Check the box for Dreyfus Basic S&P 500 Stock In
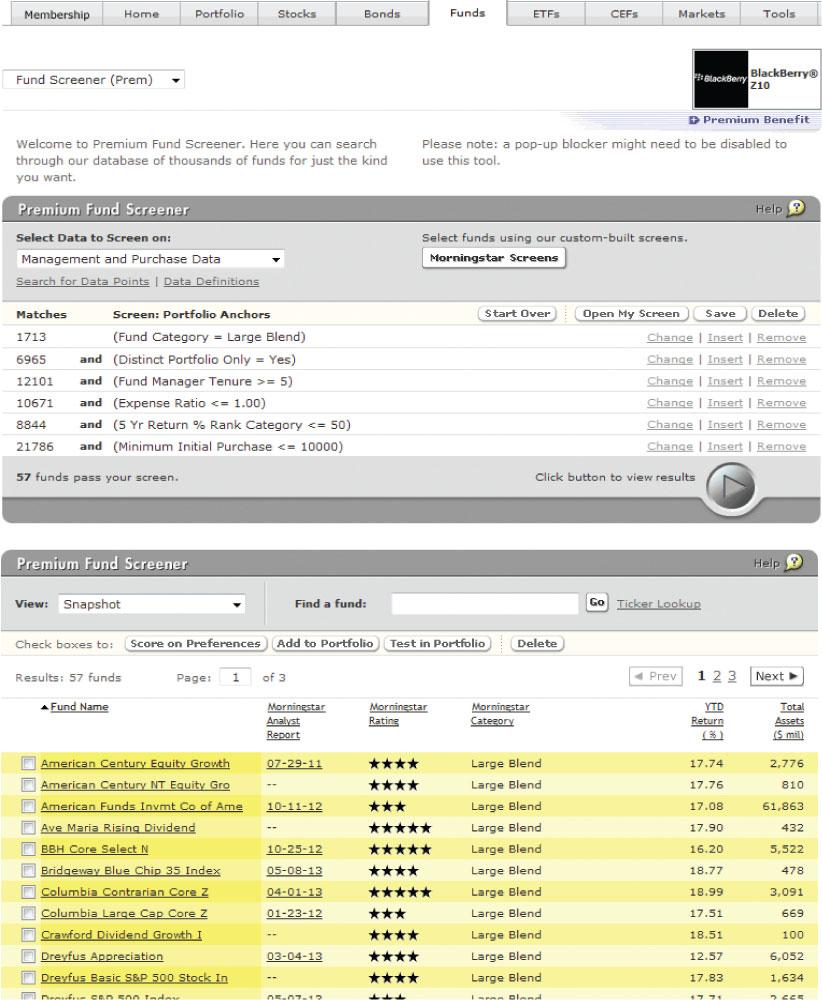 tap(28, 978)
